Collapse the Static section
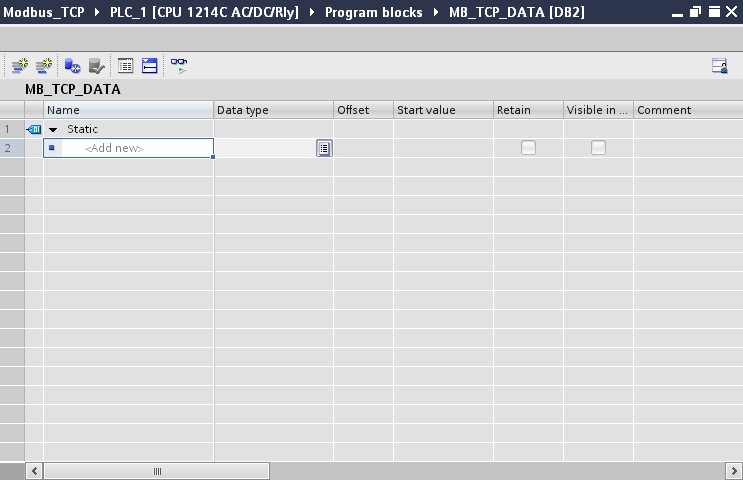 point(53,129)
